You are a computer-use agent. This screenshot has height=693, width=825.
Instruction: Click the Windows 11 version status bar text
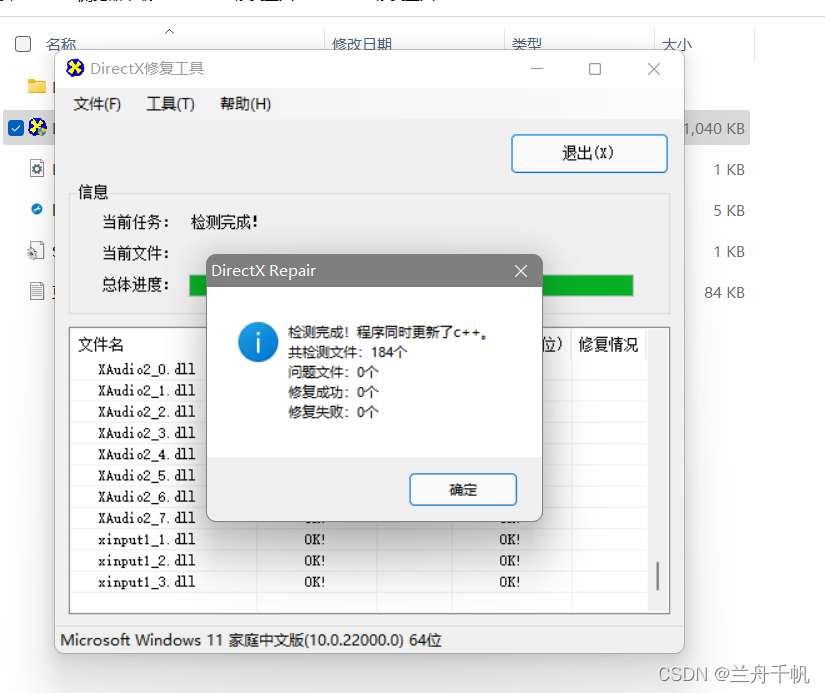(251, 640)
